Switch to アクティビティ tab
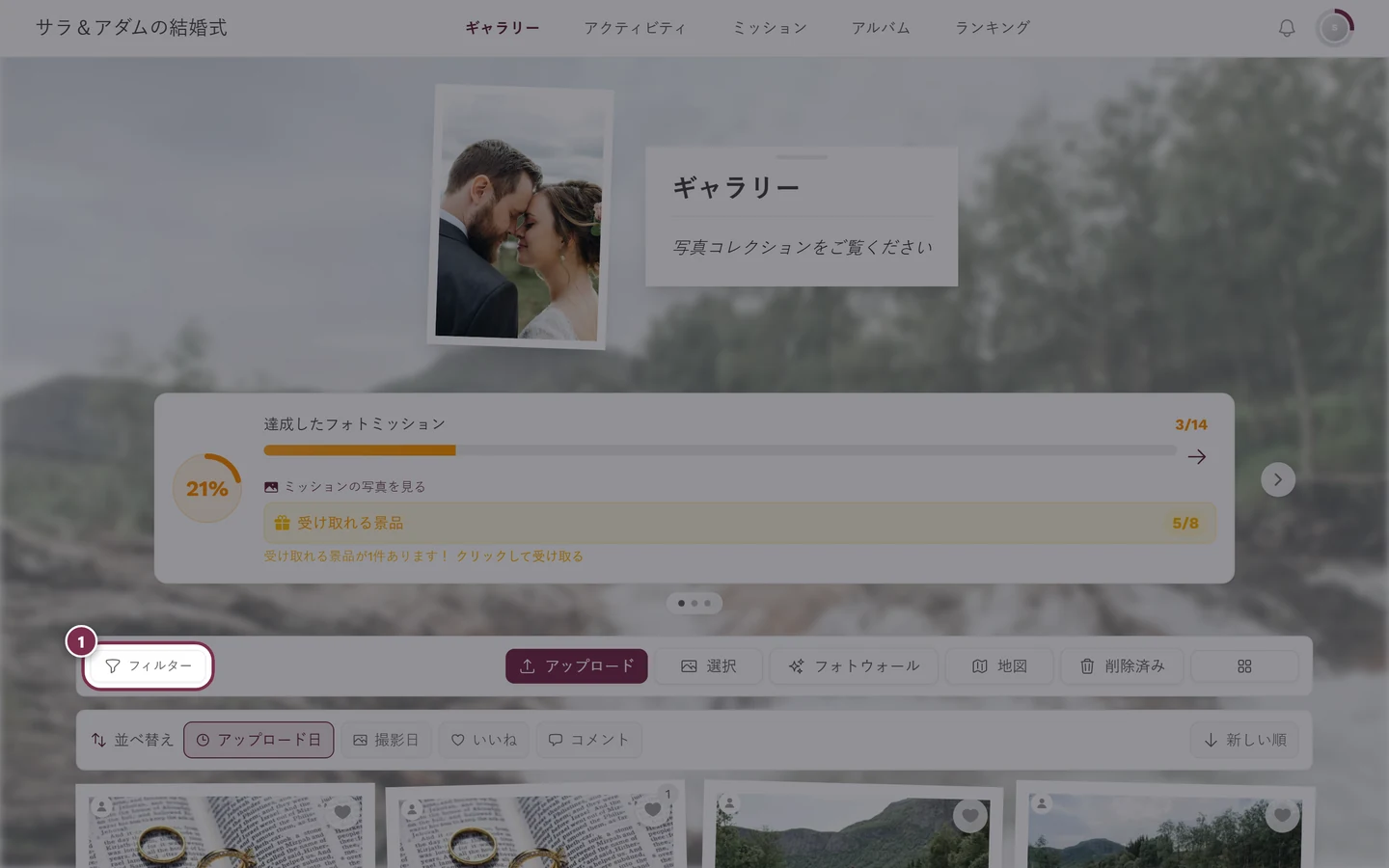This screenshot has width=1389, height=868. [635, 28]
